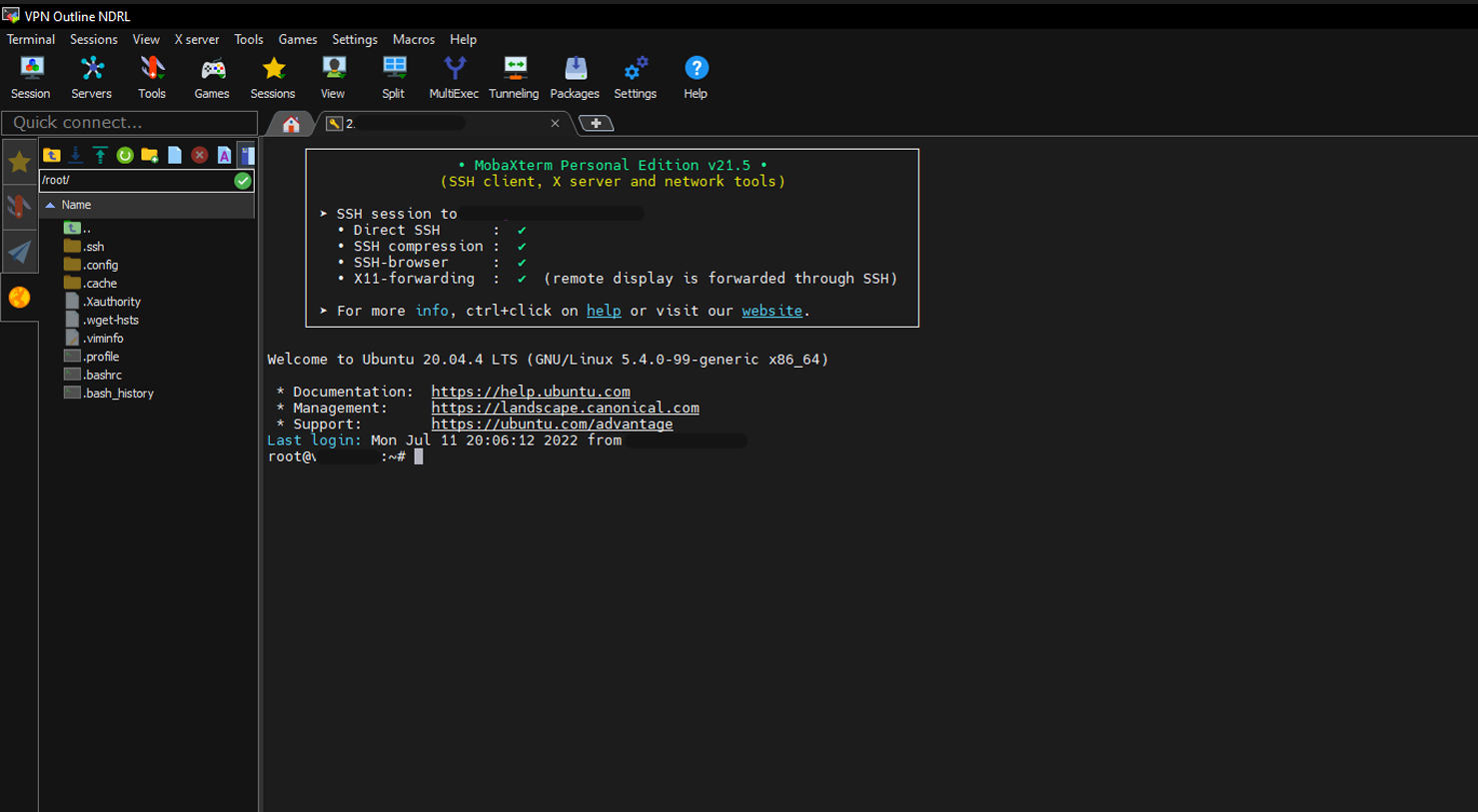Open the Help menu in the menu bar
This screenshot has height=812, width=1478.
[x=464, y=40]
